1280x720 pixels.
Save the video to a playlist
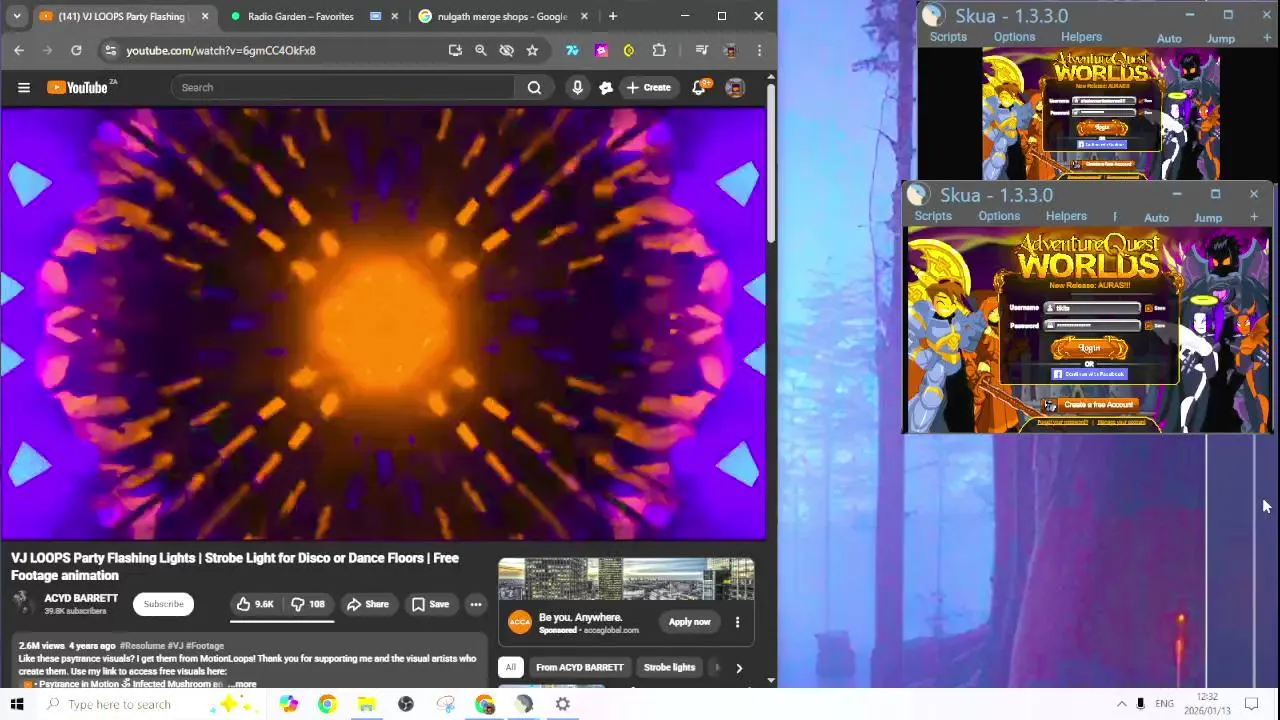click(x=430, y=604)
